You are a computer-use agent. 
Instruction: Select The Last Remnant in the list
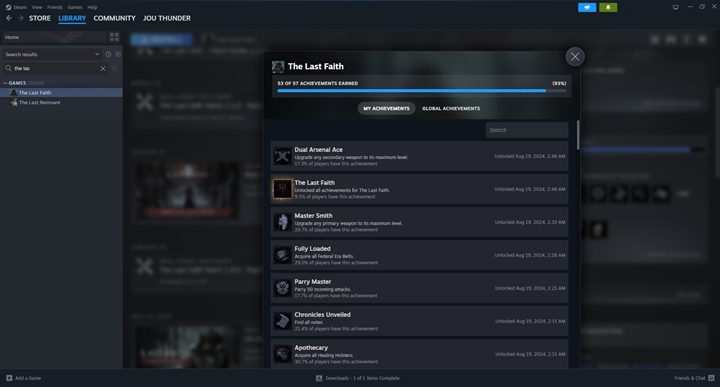coord(39,102)
